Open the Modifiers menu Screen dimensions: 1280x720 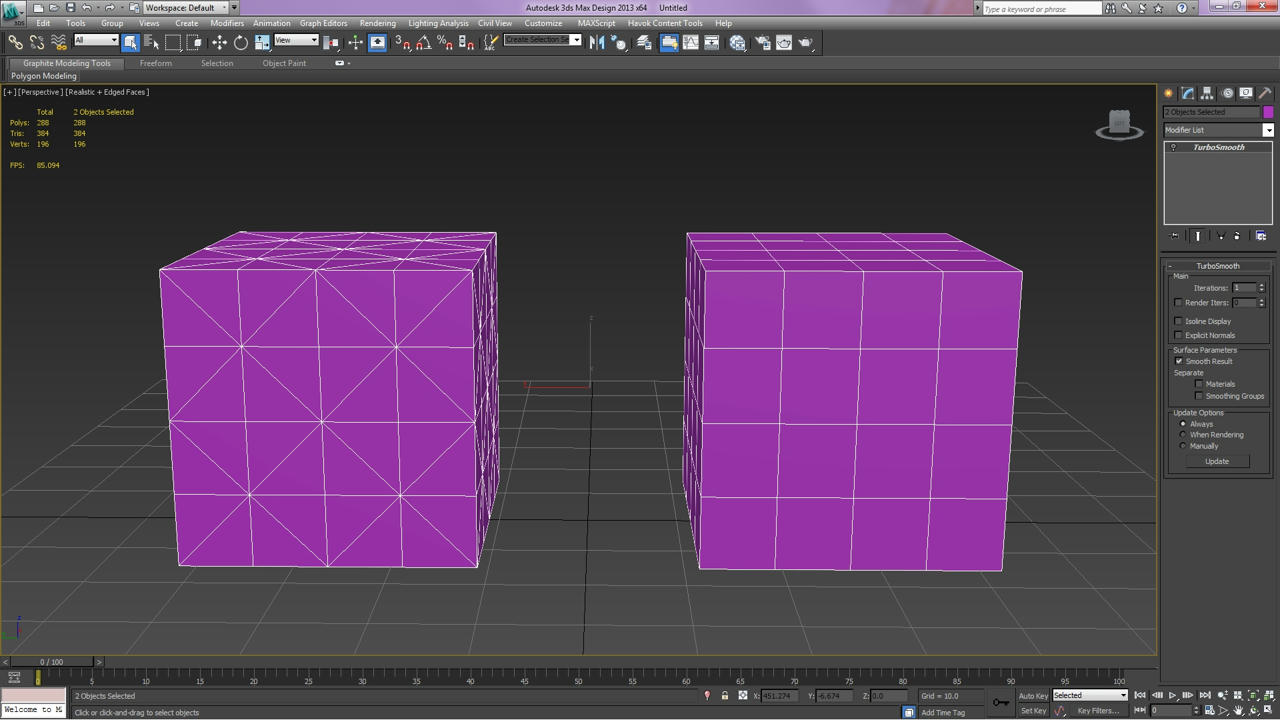point(227,23)
